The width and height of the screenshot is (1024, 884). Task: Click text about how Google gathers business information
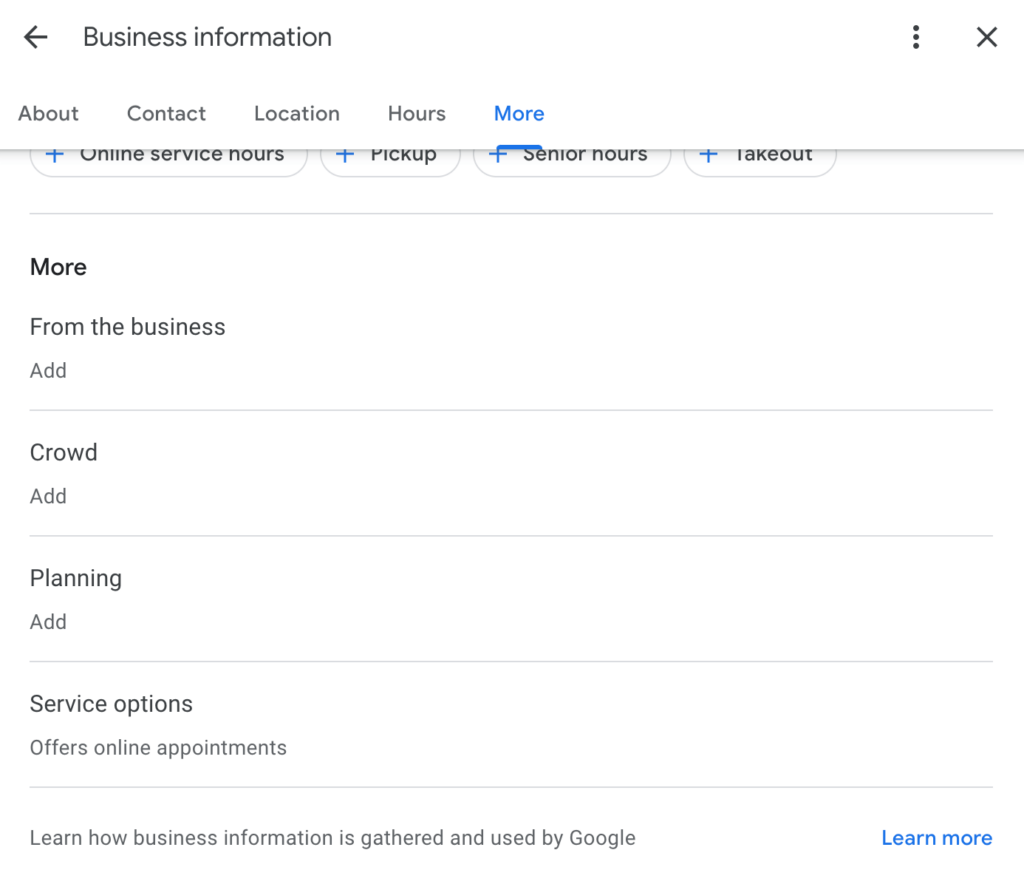click(x=332, y=838)
